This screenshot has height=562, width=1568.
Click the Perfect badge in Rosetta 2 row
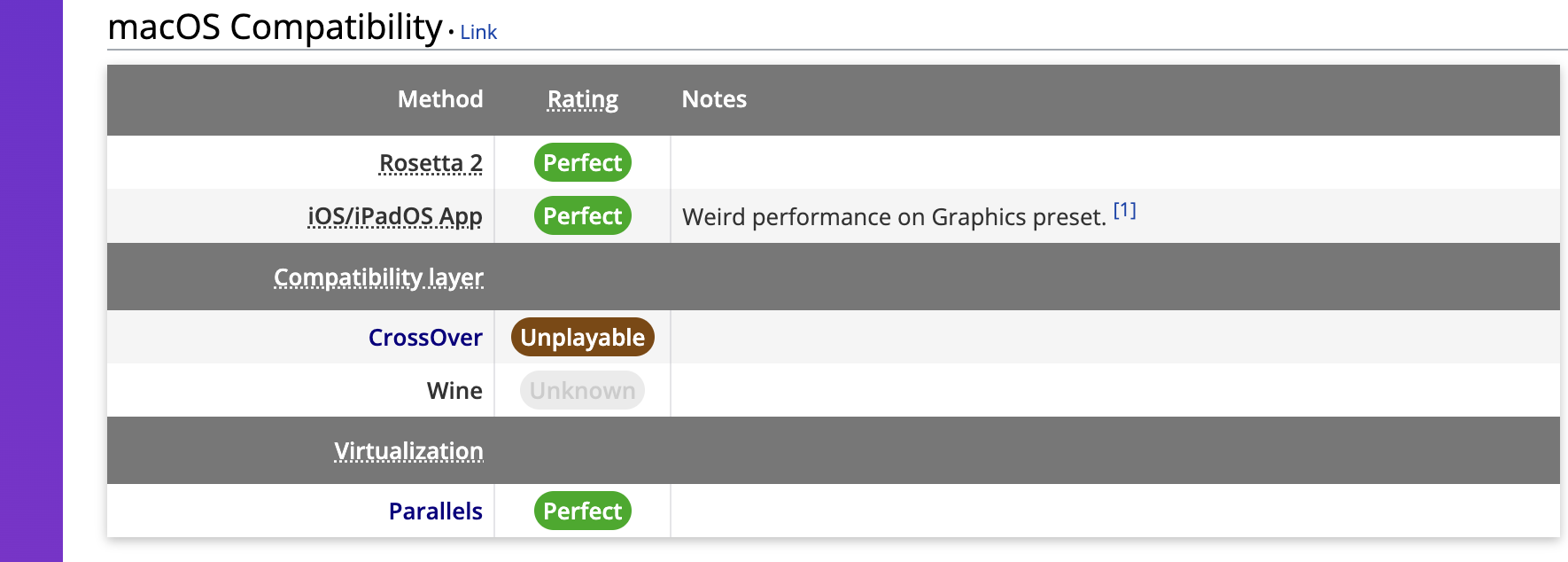click(582, 163)
